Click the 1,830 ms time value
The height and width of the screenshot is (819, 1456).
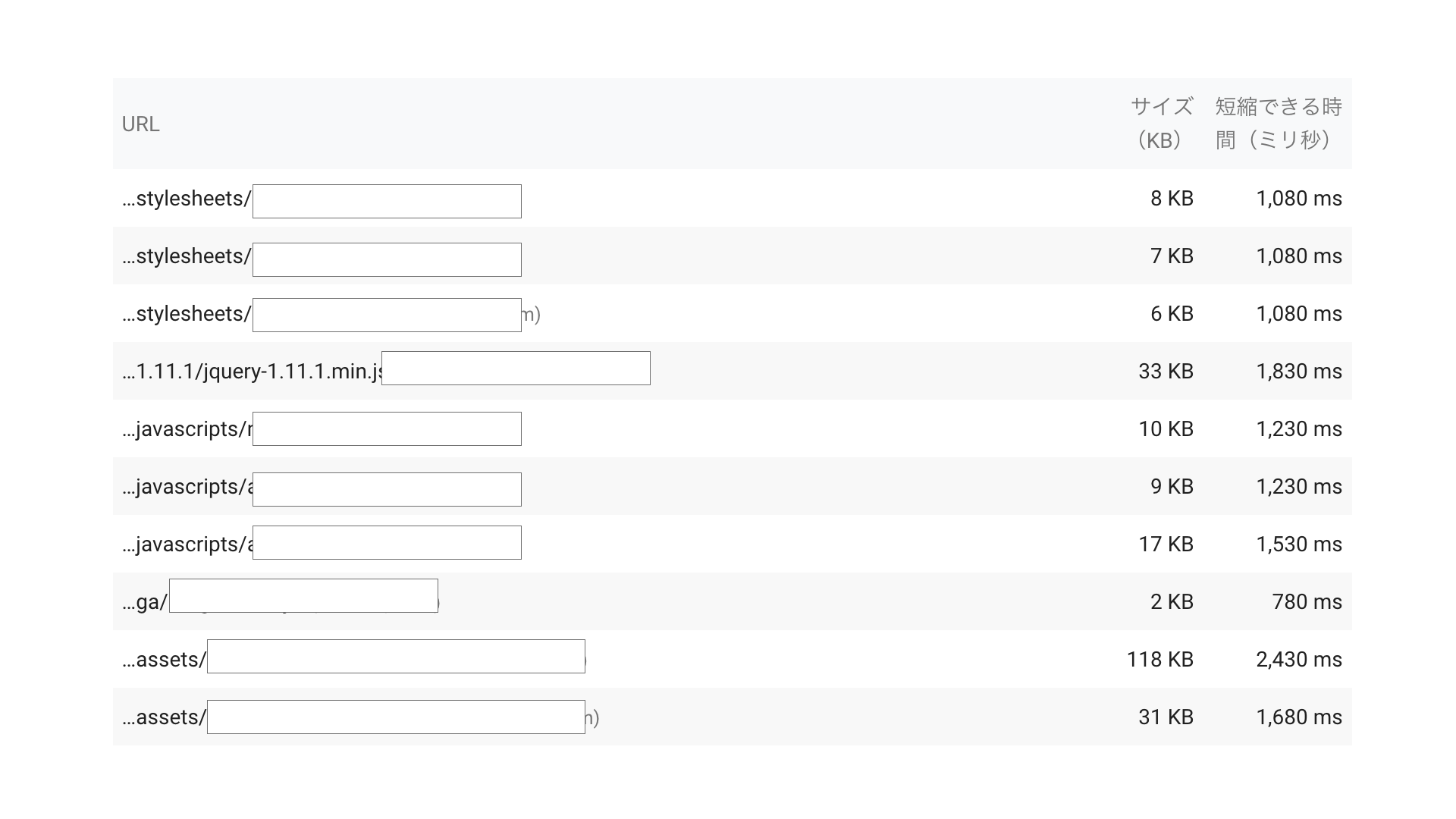pyautogui.click(x=1298, y=372)
